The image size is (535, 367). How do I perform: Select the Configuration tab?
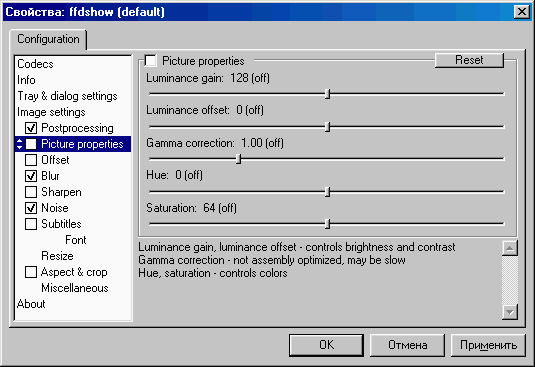click(x=48, y=39)
